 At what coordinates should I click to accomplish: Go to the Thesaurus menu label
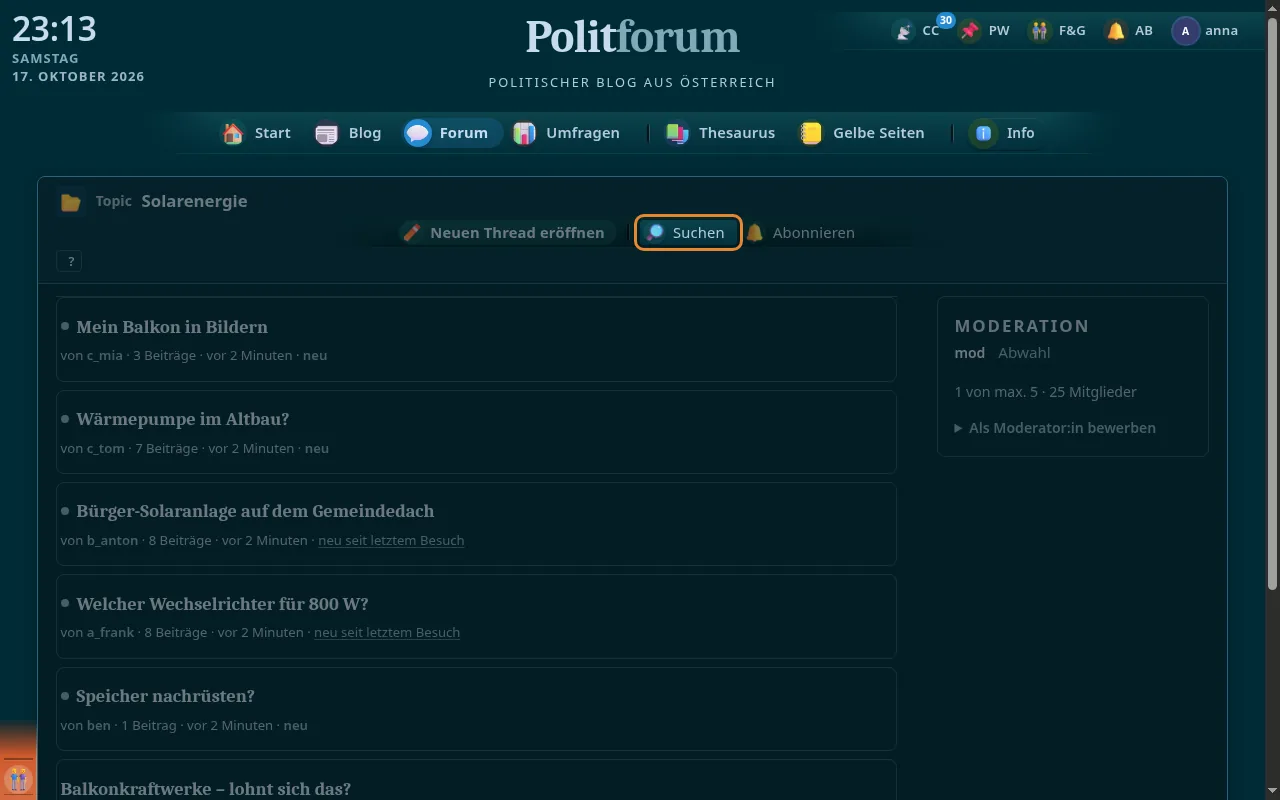pos(737,133)
